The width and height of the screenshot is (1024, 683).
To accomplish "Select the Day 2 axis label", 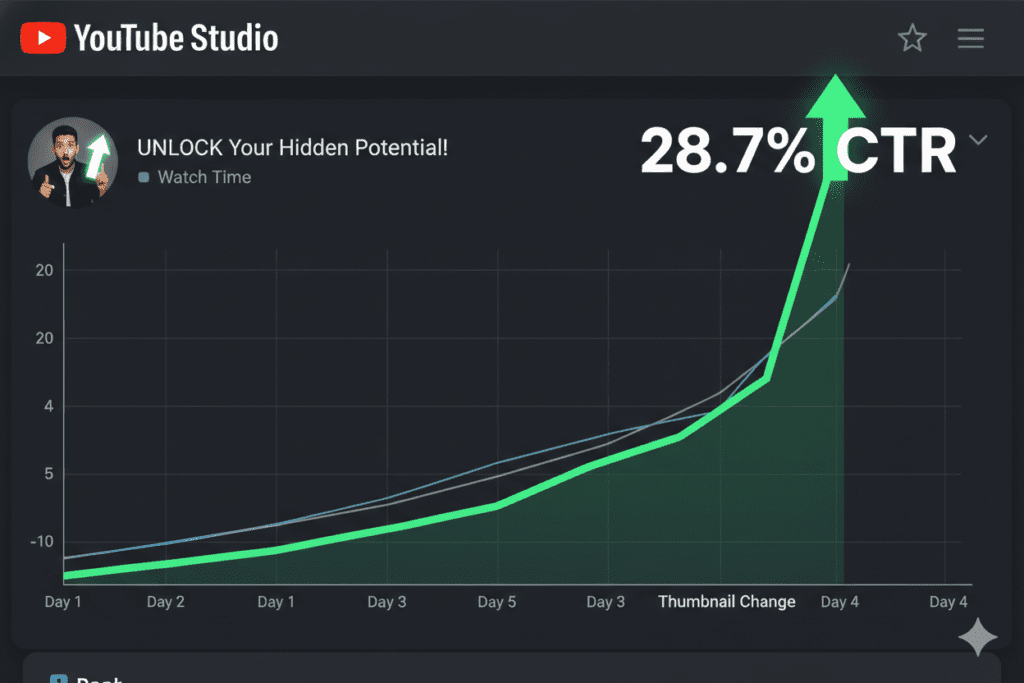I will [x=166, y=602].
